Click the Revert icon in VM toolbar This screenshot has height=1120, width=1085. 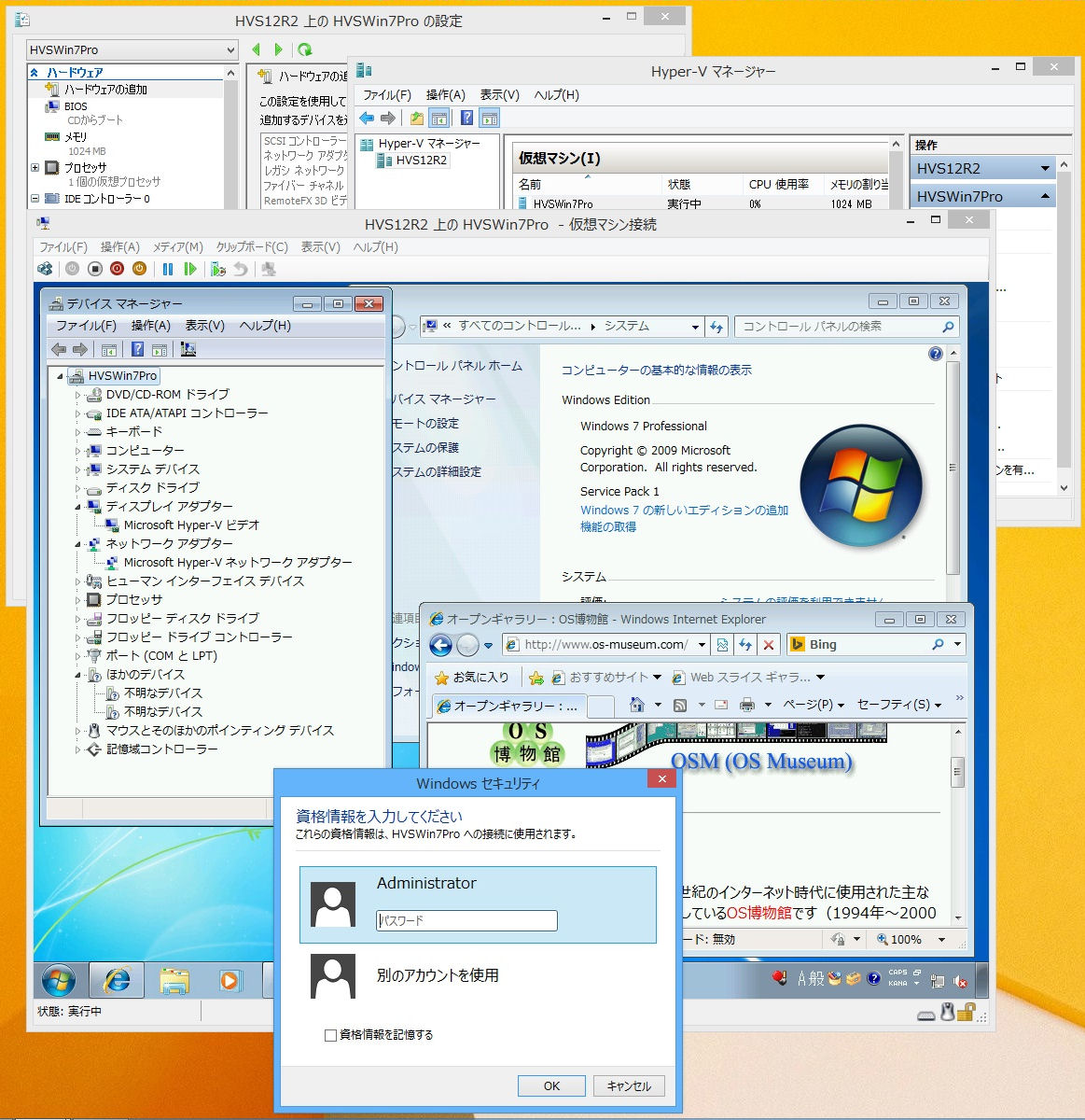(x=241, y=269)
